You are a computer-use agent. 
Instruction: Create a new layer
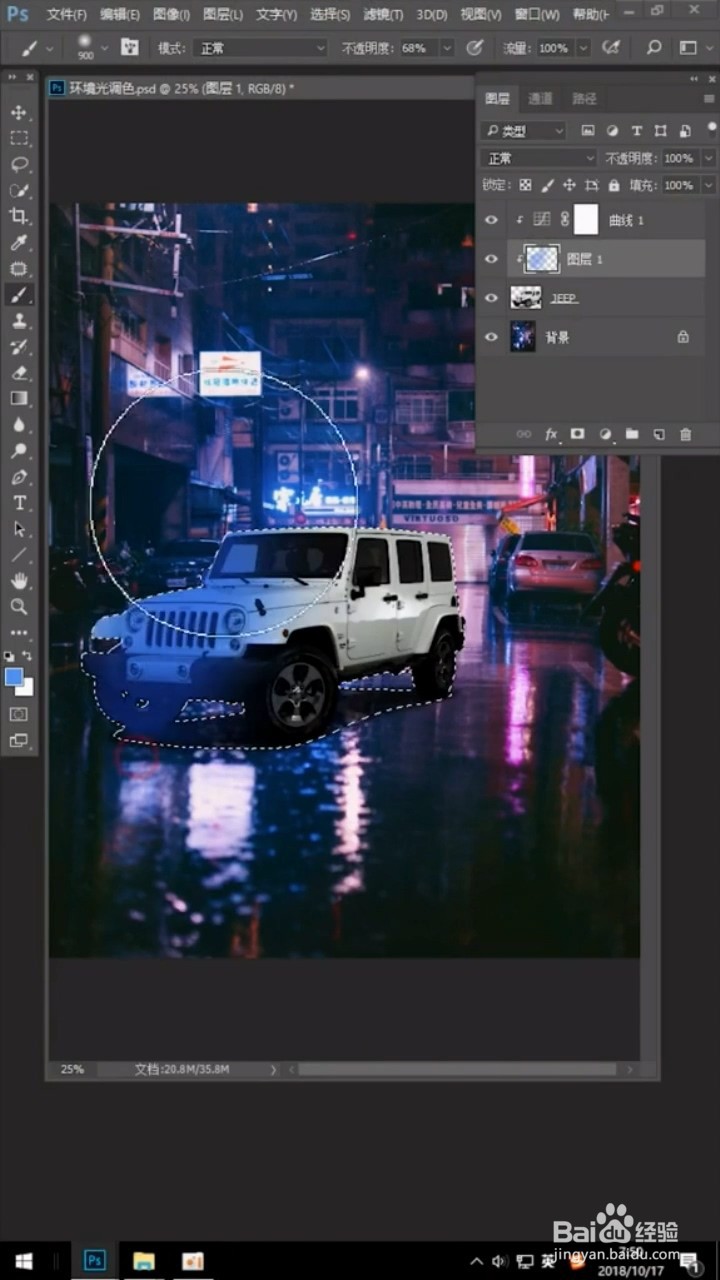pos(658,434)
